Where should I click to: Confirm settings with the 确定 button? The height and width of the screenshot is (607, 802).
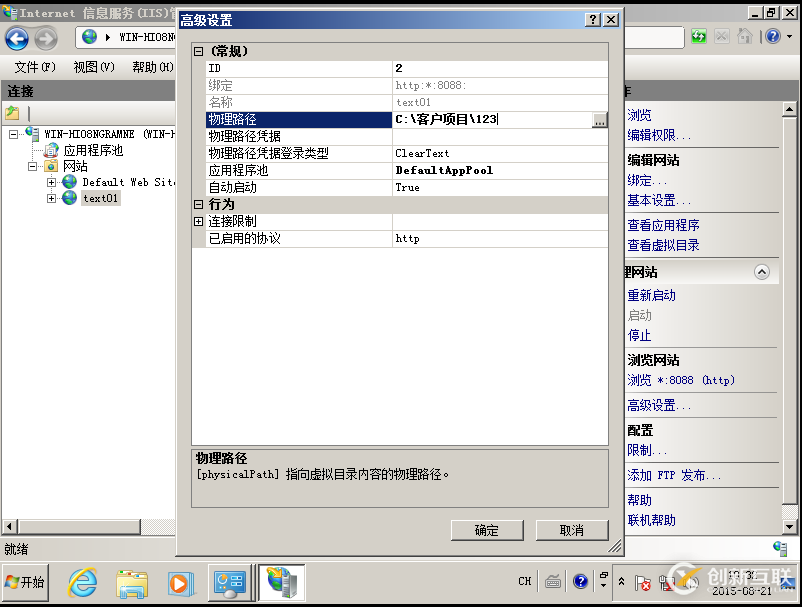tap(486, 531)
